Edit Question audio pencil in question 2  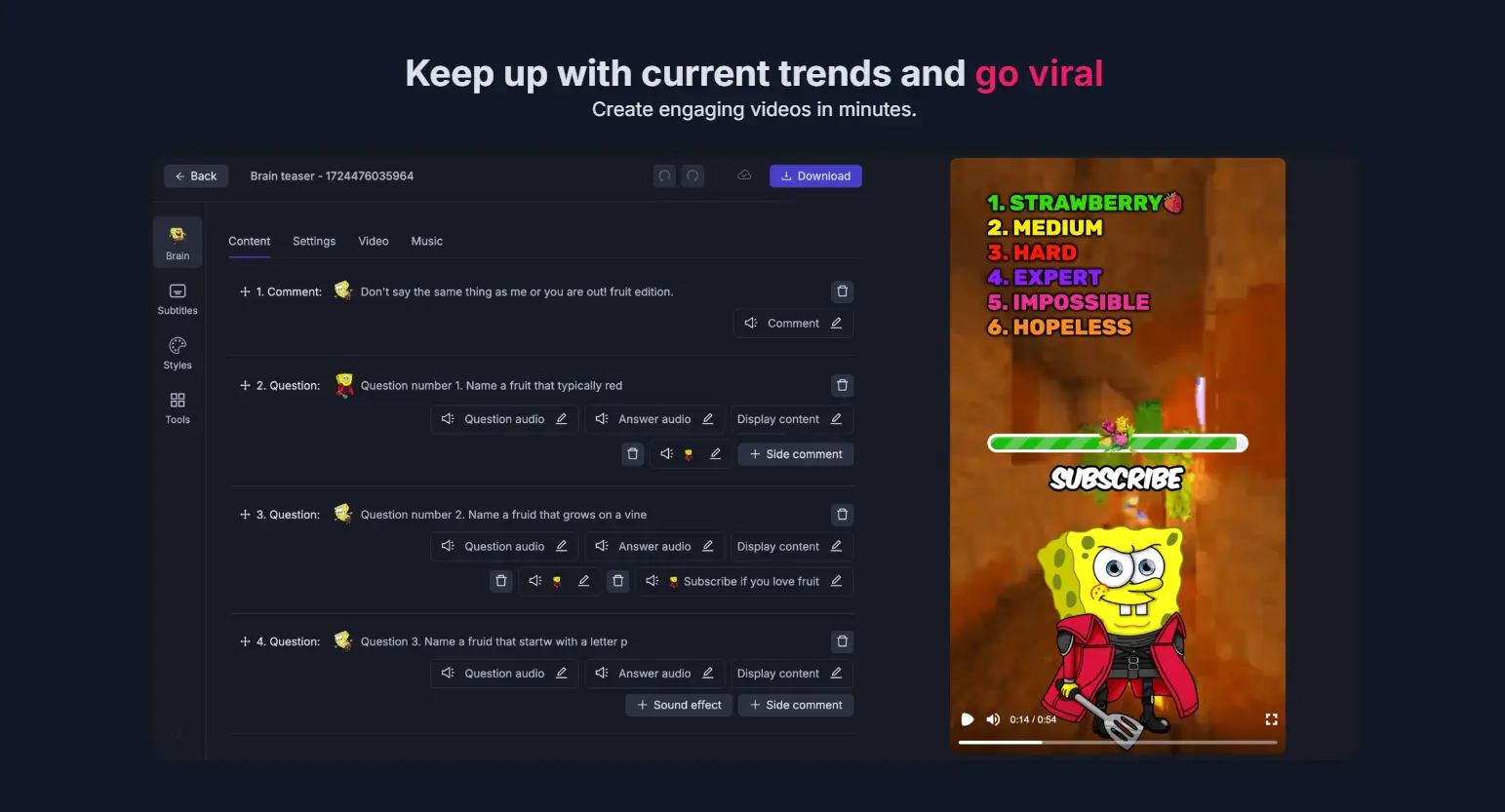point(562,419)
